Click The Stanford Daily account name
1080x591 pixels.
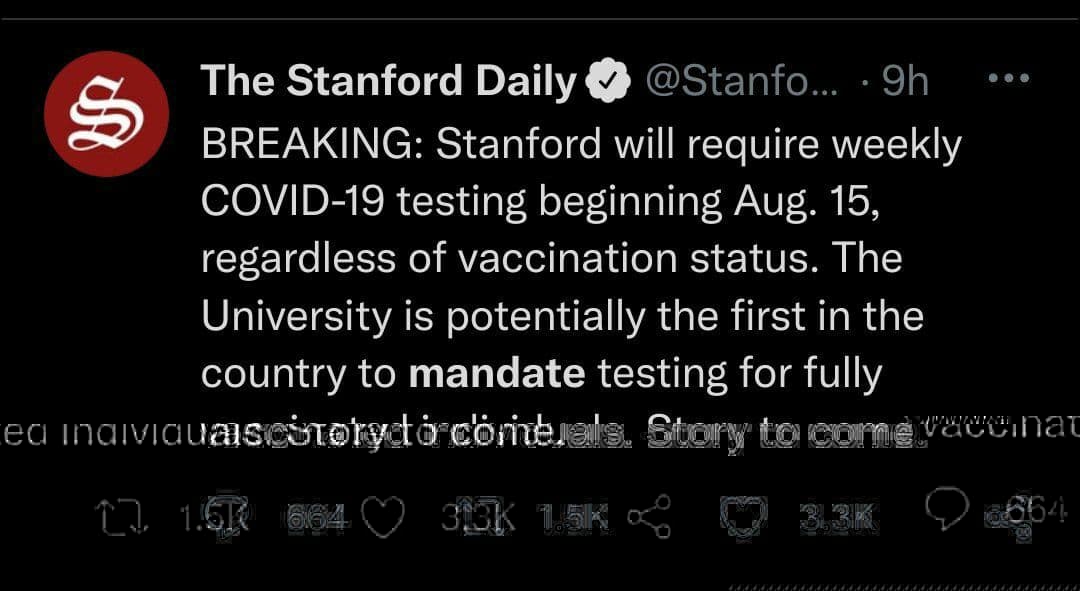pyautogui.click(x=389, y=82)
